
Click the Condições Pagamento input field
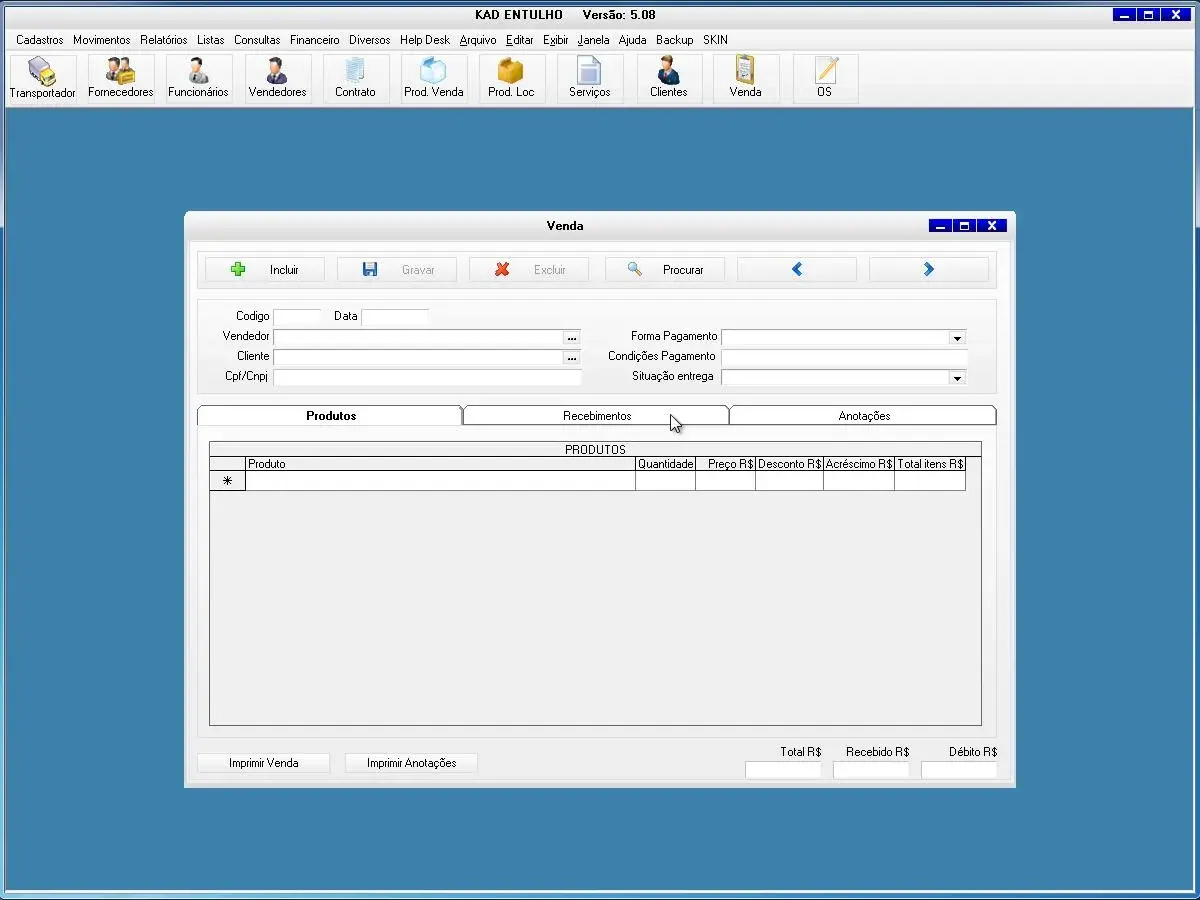844,358
